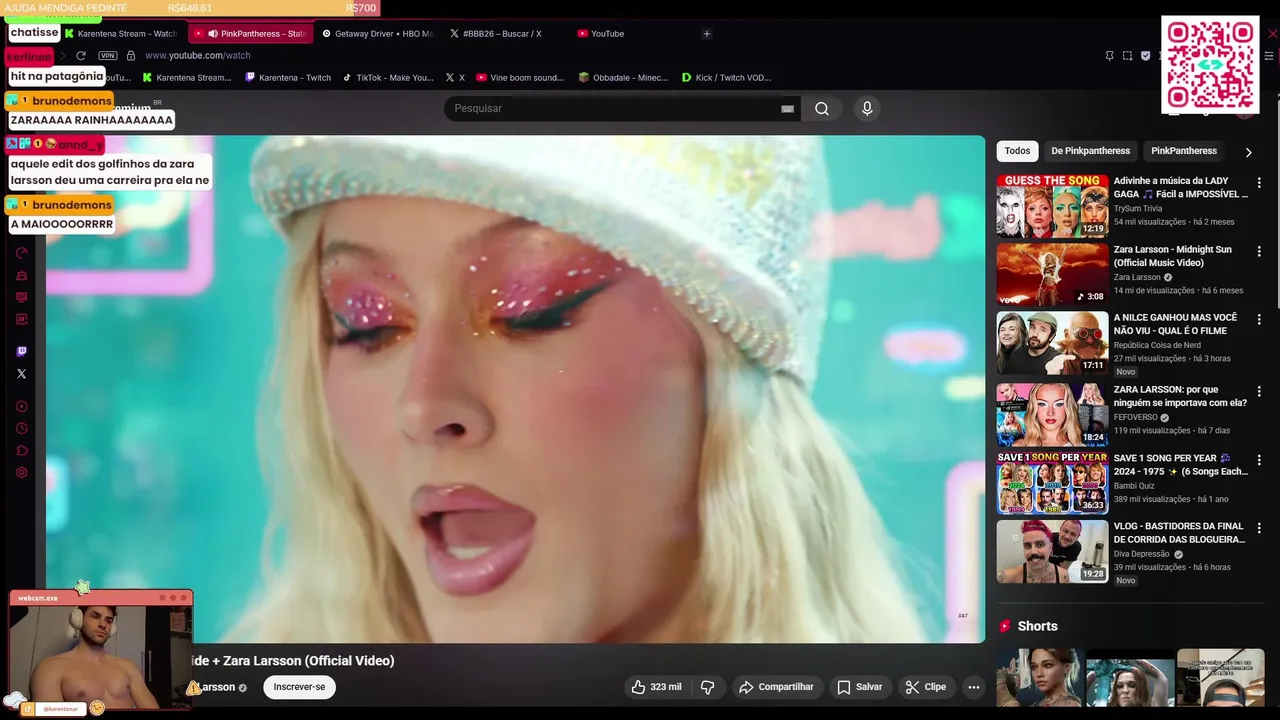Open the GX Mods sidebar icon
Viewport: 1280px width, 720px height.
22,319
